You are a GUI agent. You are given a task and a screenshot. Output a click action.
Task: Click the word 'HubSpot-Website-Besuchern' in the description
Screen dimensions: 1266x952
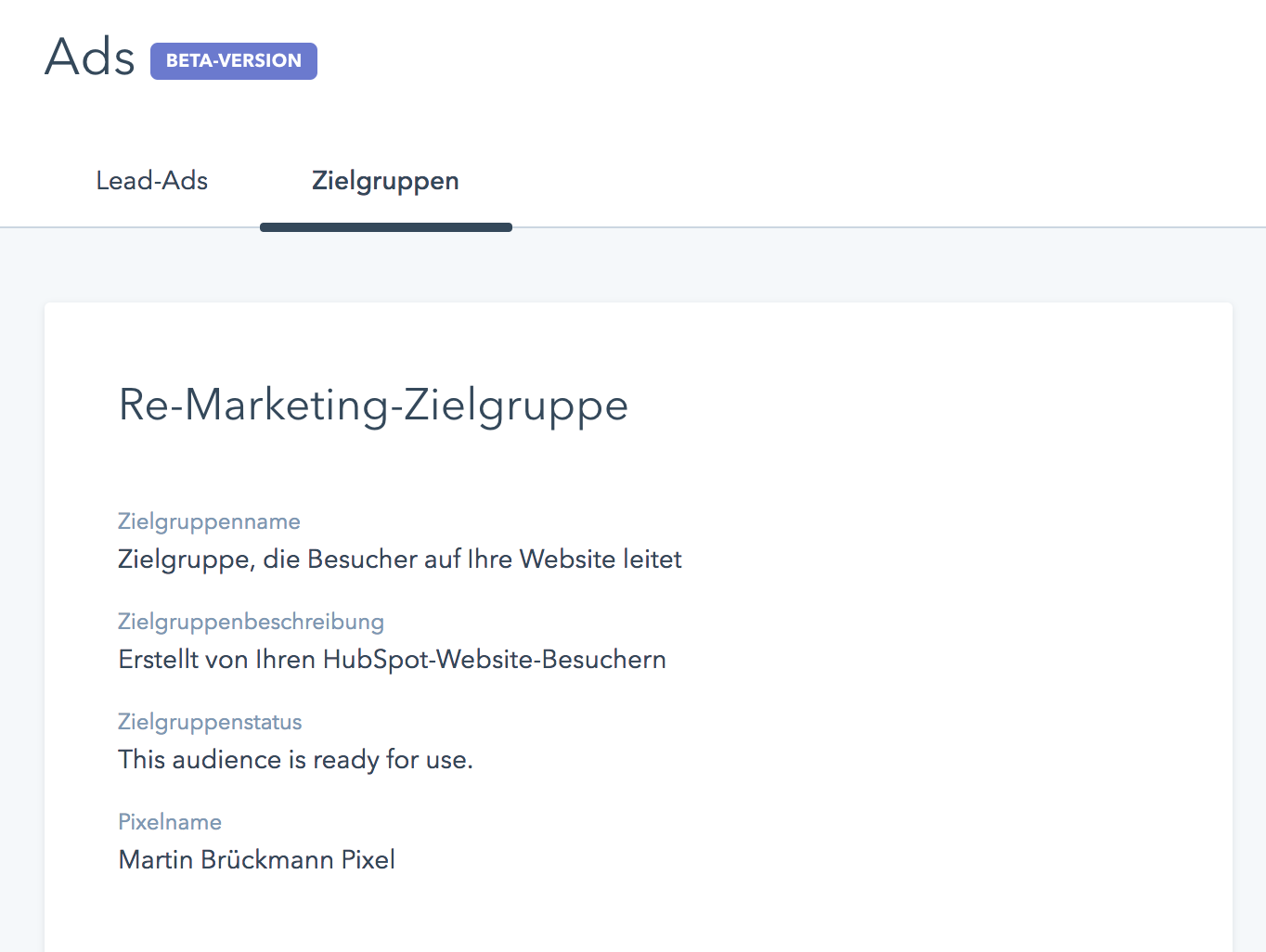[x=494, y=660]
